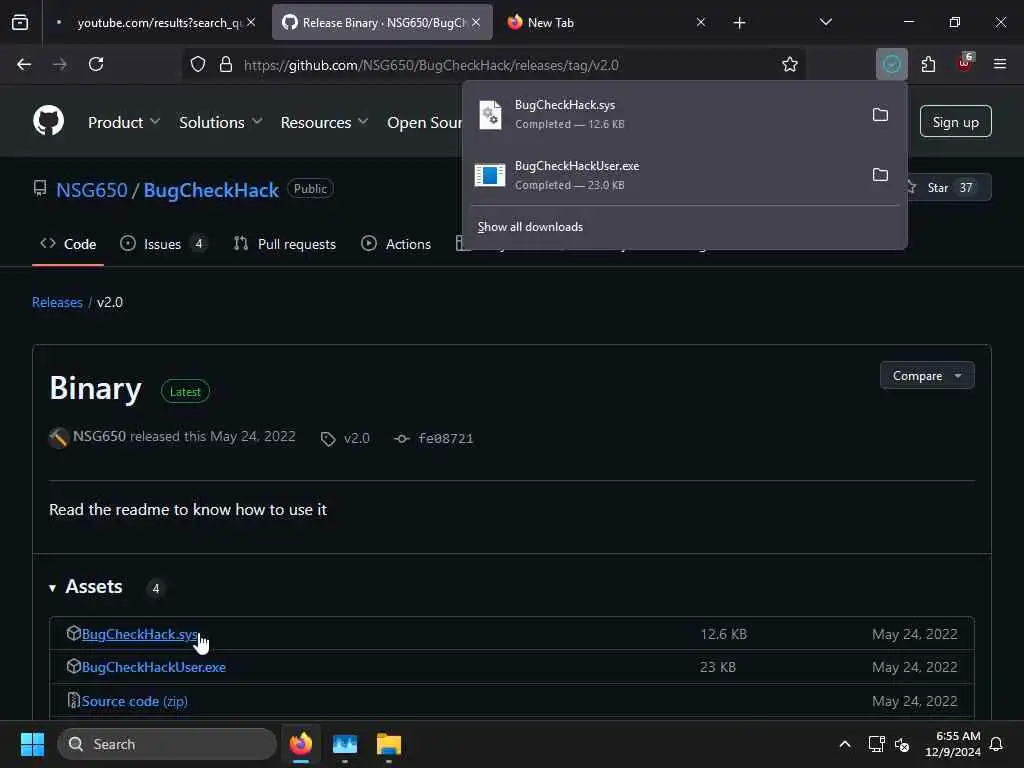Viewport: 1024px width, 768px height.
Task: Open the extensions puzzle icon
Action: [x=928, y=65]
